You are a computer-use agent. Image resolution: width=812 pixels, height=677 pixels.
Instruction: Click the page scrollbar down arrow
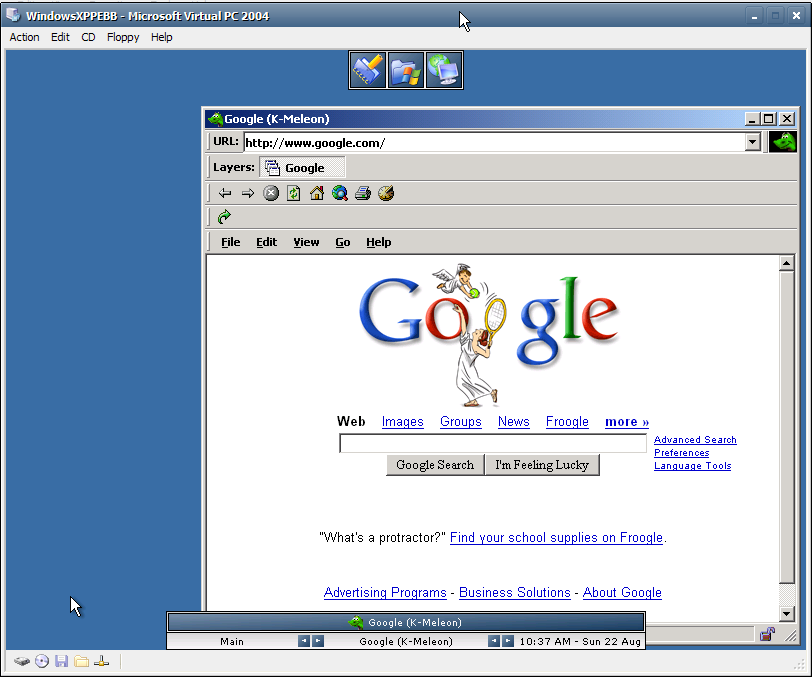787,614
